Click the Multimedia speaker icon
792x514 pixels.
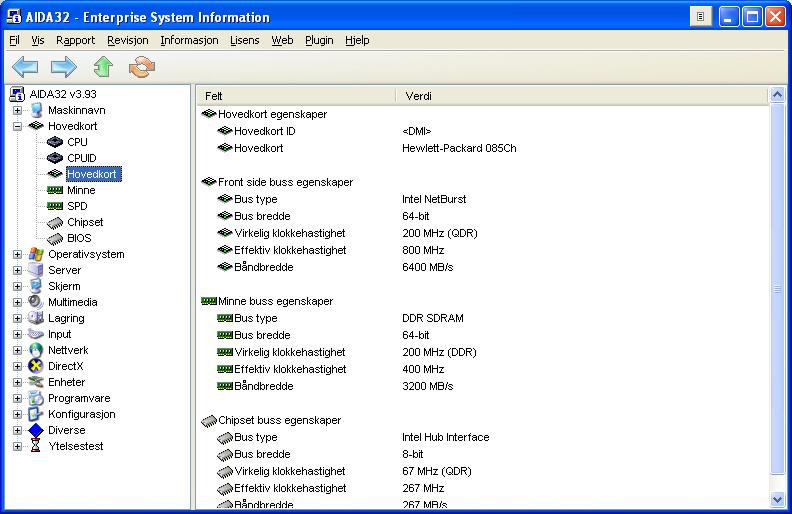point(36,302)
